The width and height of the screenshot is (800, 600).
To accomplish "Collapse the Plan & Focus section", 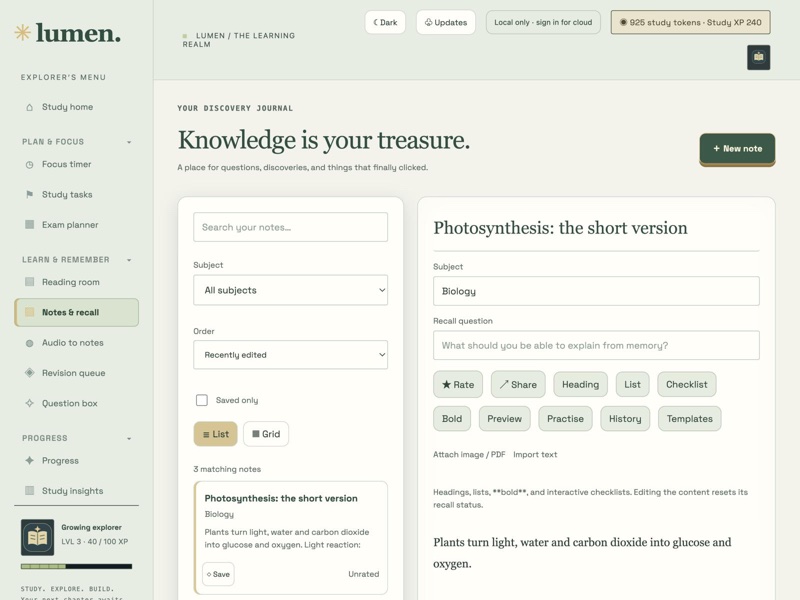I will 129,142.
